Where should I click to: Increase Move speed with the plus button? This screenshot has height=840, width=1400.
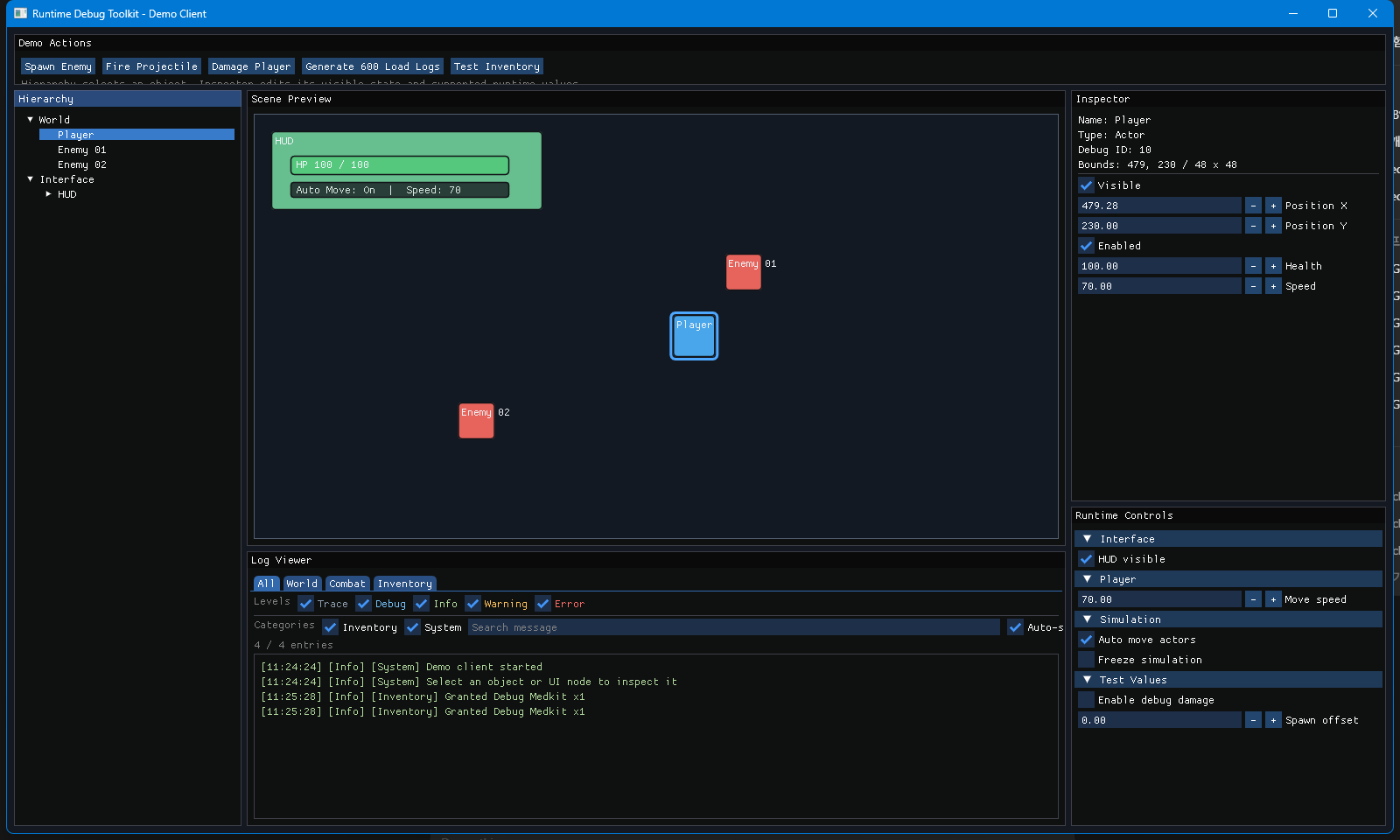[x=1273, y=599]
